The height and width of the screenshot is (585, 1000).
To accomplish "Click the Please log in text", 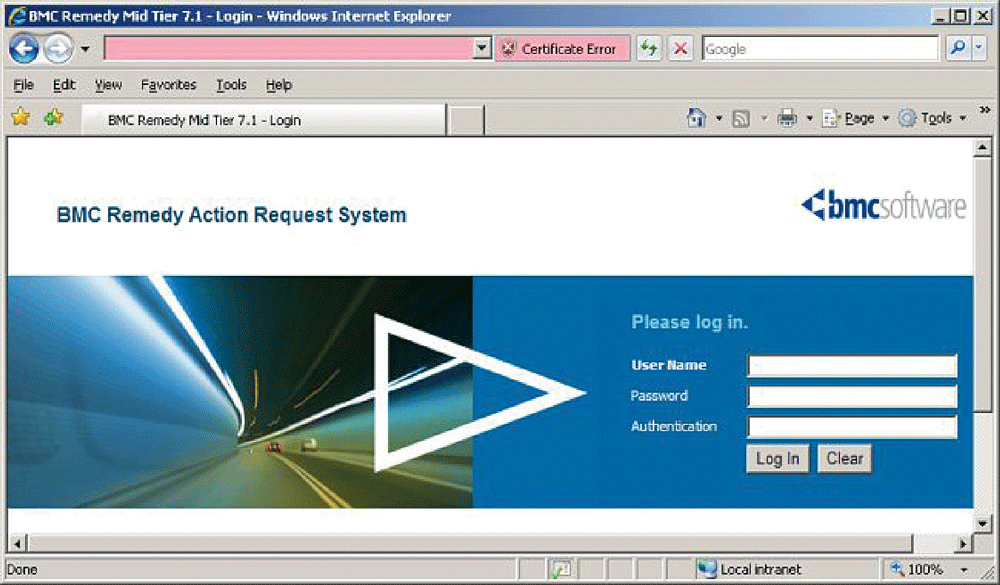I will tap(689, 322).
